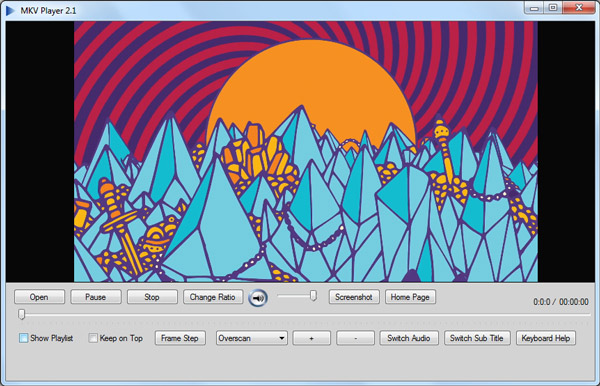The image size is (600, 386).
Task: Visit the Home Page link button
Action: point(410,297)
